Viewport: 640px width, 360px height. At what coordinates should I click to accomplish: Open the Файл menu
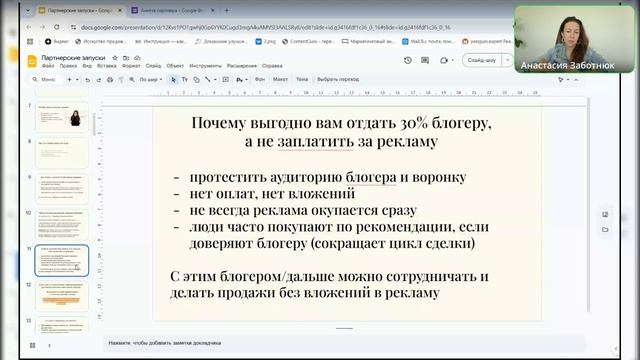coord(48,66)
